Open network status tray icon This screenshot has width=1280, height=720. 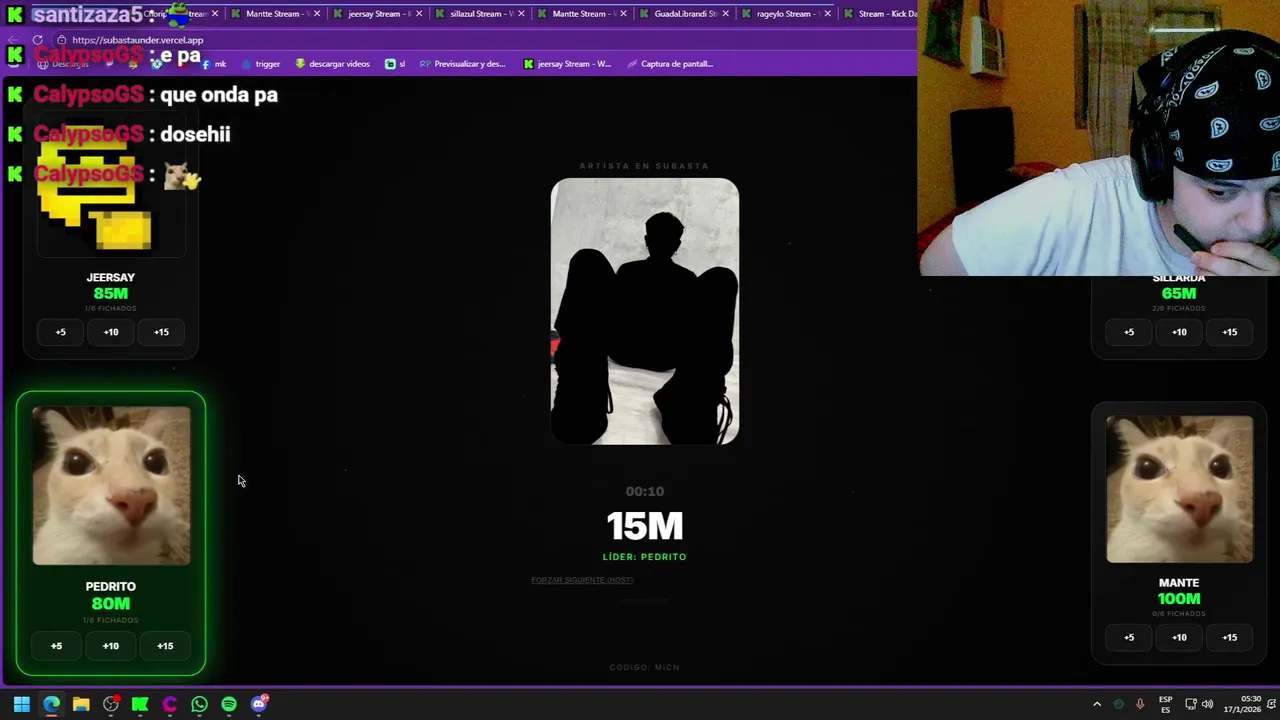click(1191, 704)
